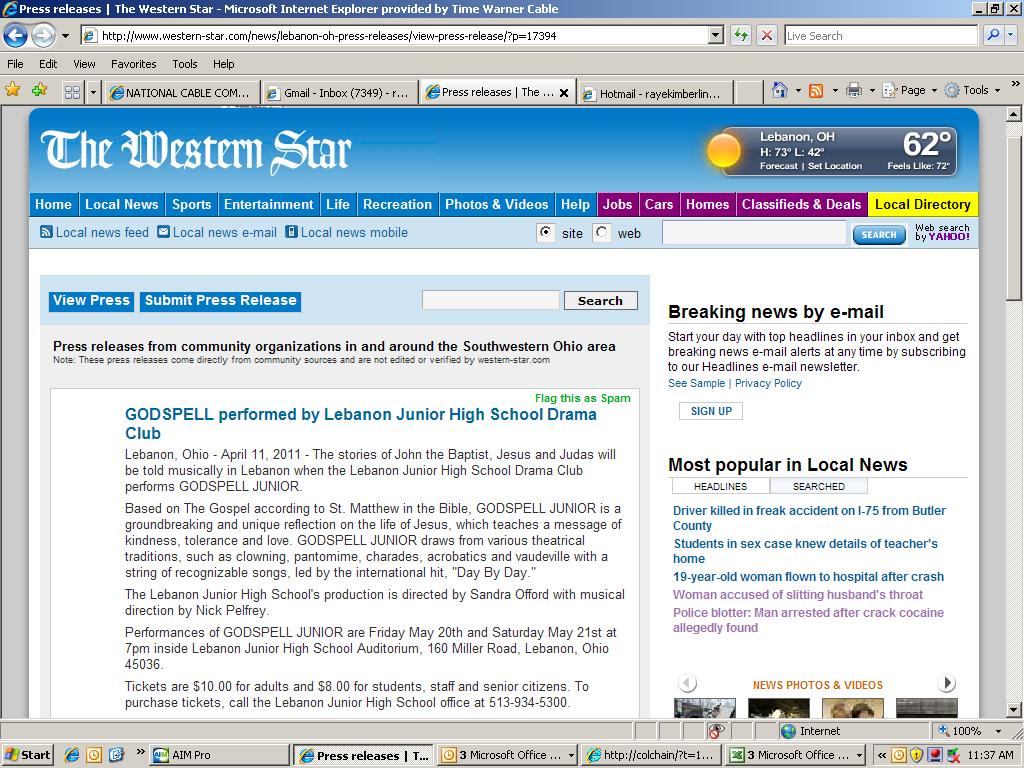This screenshot has height=768, width=1024.
Task: Open the tab list dropdown arrow
Action: 93,93
